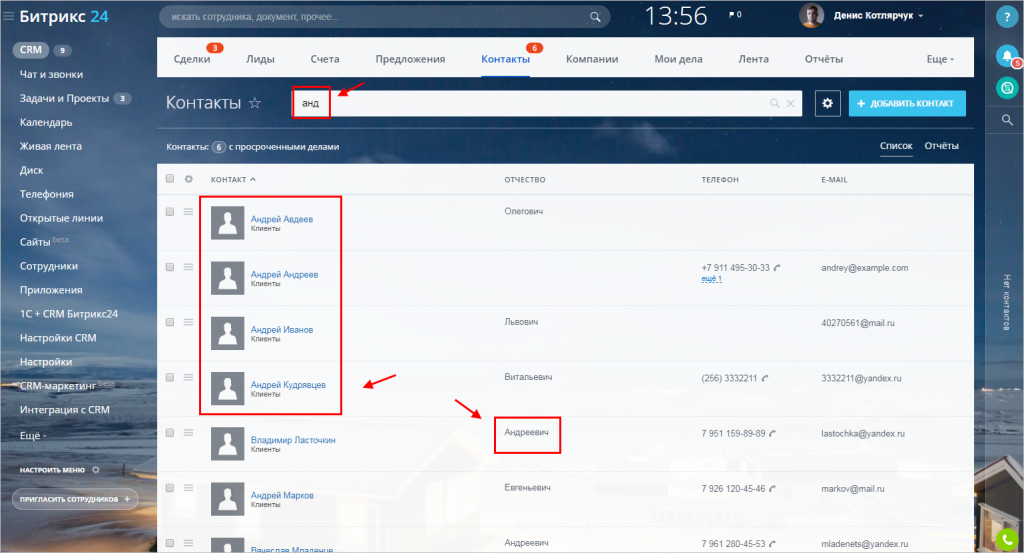Open Телефония sidebar item
Viewport: 1024px width, 553px height.
(46, 194)
